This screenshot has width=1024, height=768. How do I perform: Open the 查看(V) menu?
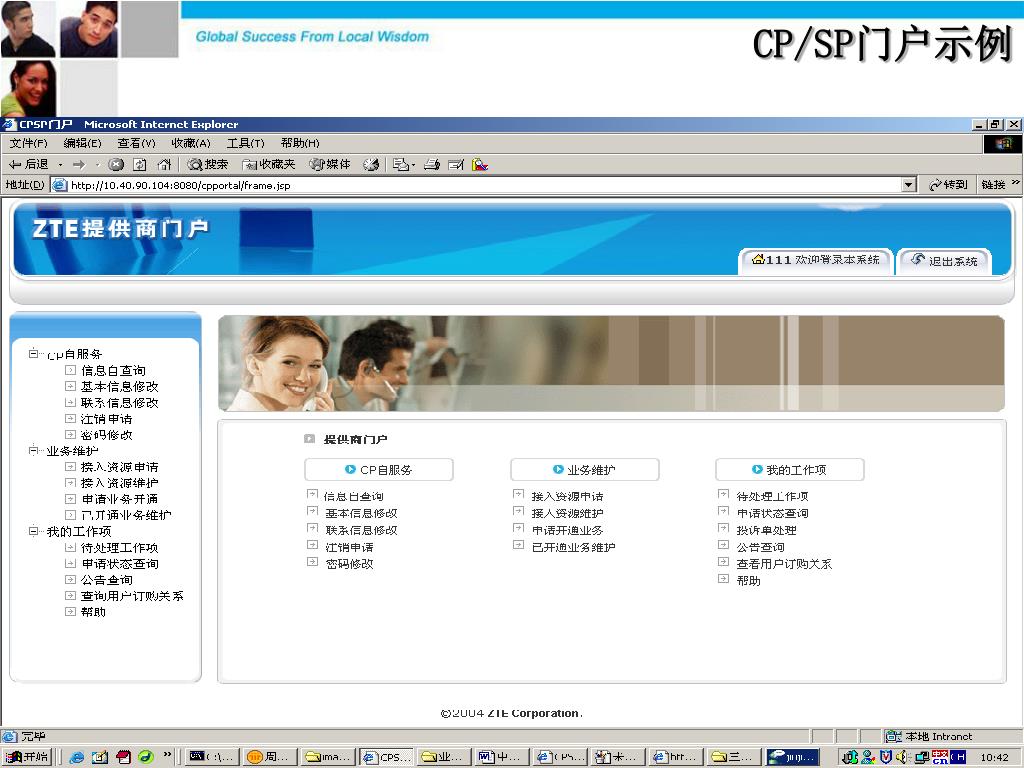(x=136, y=143)
